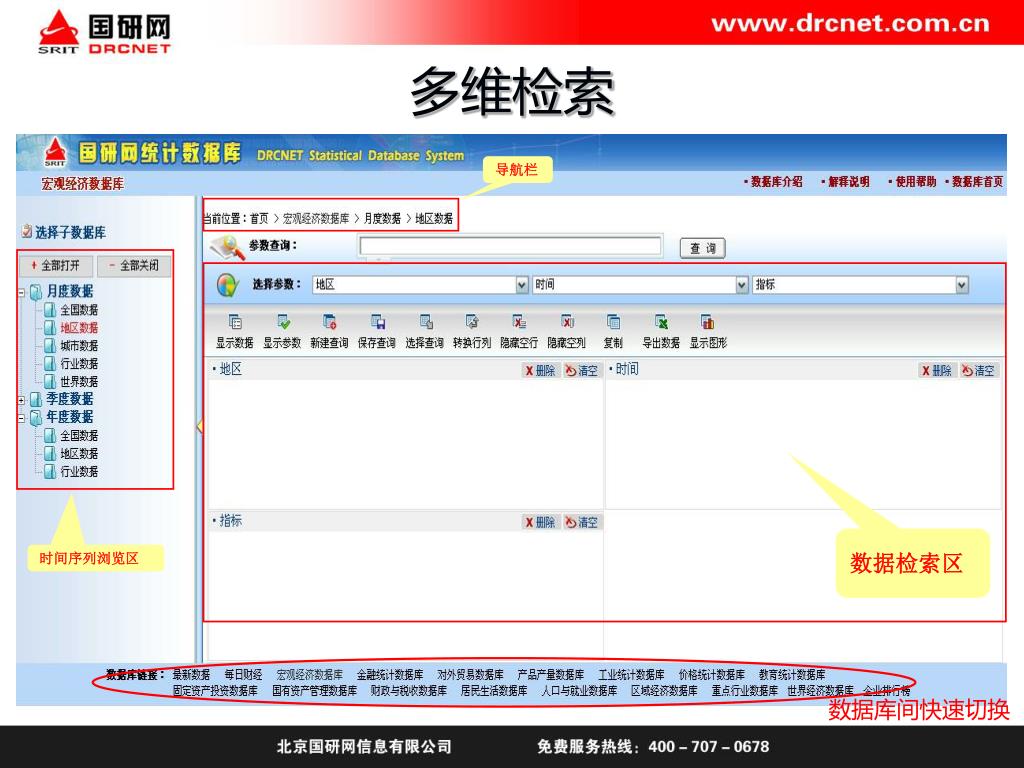Click 删除 in the 地区 panel
The height and width of the screenshot is (768, 1024).
point(540,370)
